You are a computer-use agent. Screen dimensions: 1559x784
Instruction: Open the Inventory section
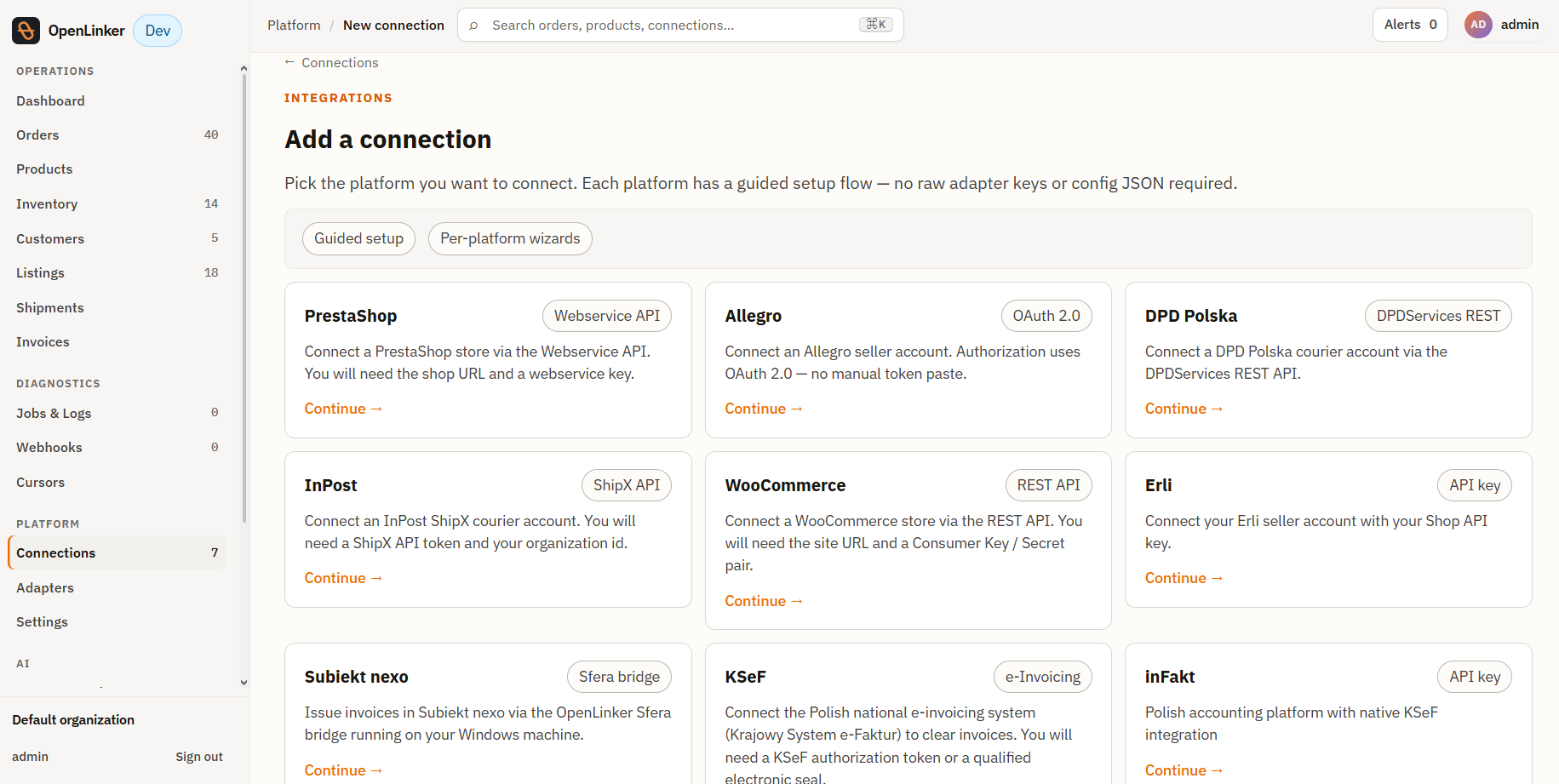click(x=117, y=203)
